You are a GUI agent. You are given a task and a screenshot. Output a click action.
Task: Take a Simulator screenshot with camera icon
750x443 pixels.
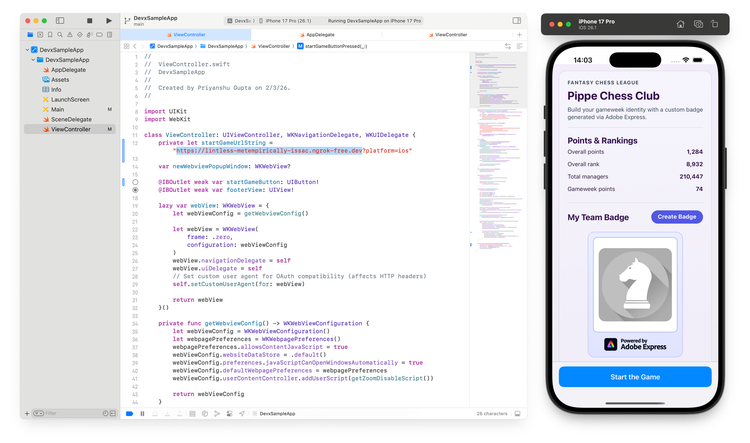698,24
